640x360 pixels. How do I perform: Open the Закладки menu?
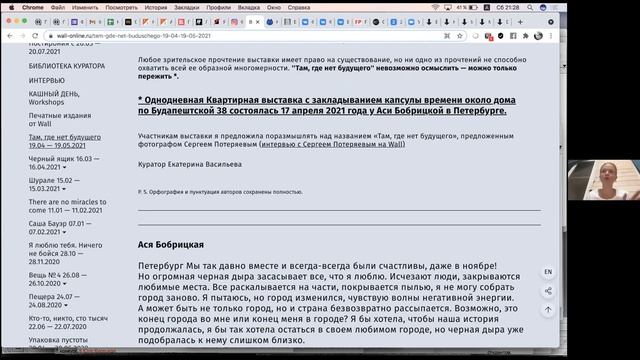pos(187,7)
